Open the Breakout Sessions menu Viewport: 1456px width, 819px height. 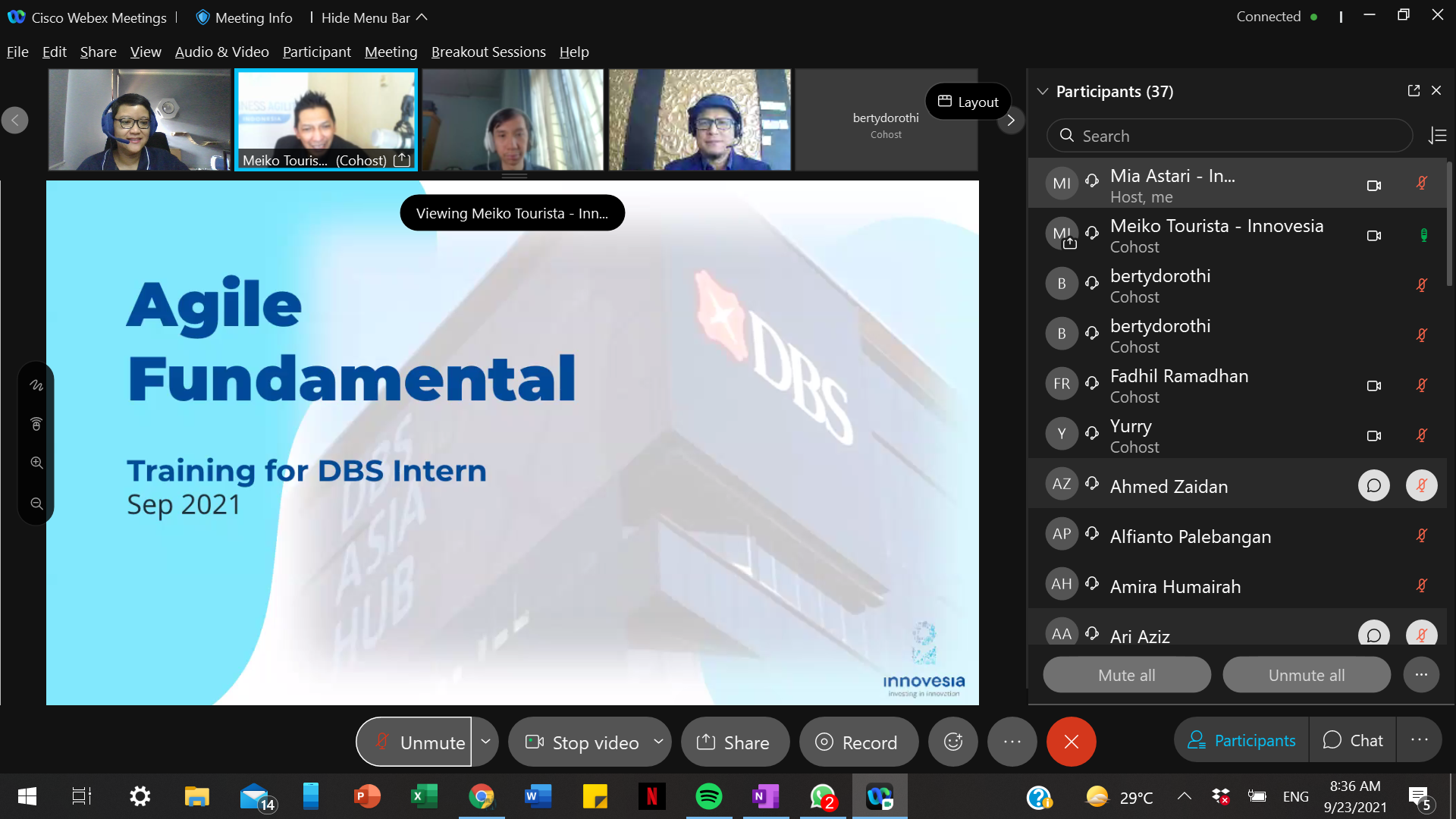[x=488, y=52]
